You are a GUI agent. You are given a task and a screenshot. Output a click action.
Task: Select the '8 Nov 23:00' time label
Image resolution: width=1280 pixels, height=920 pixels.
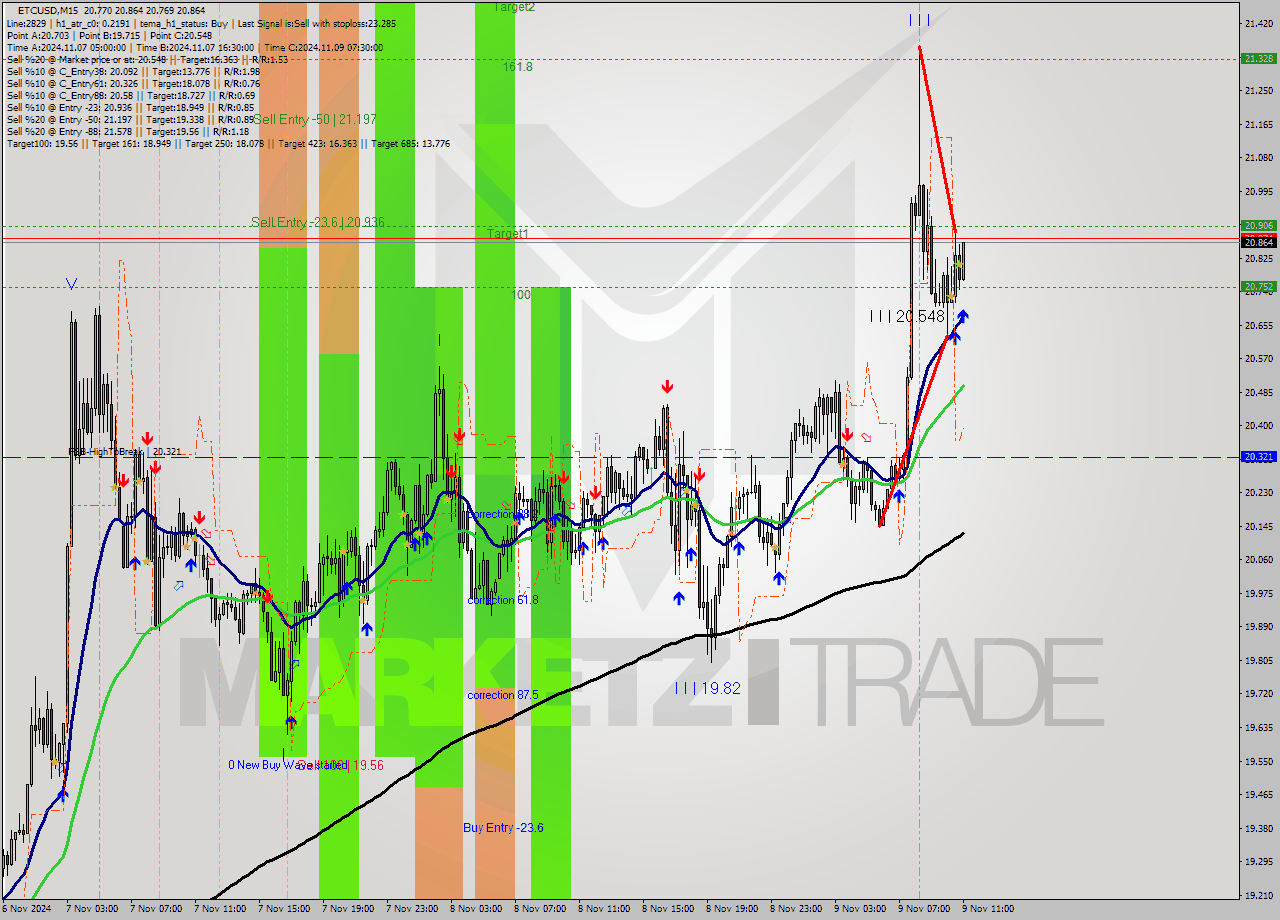click(796, 909)
